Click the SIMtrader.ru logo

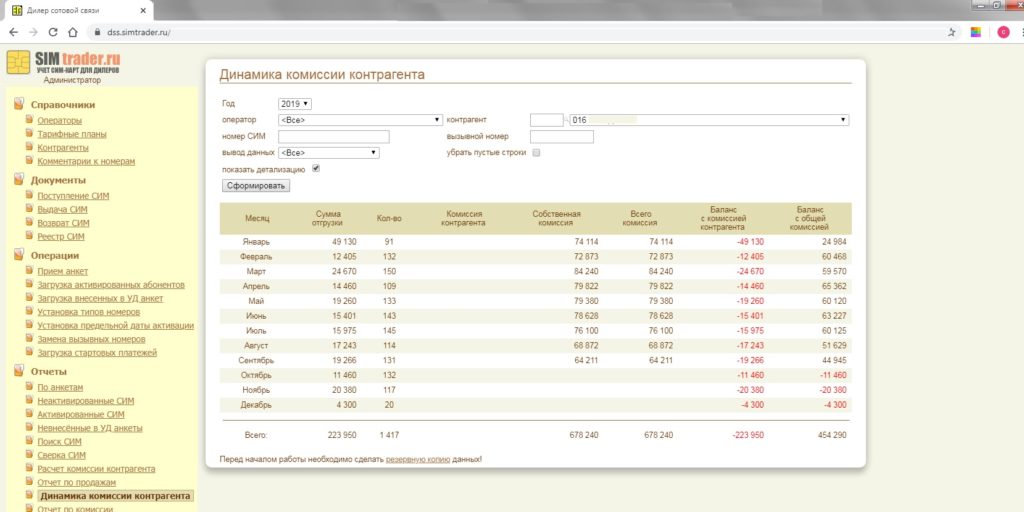click(63, 63)
